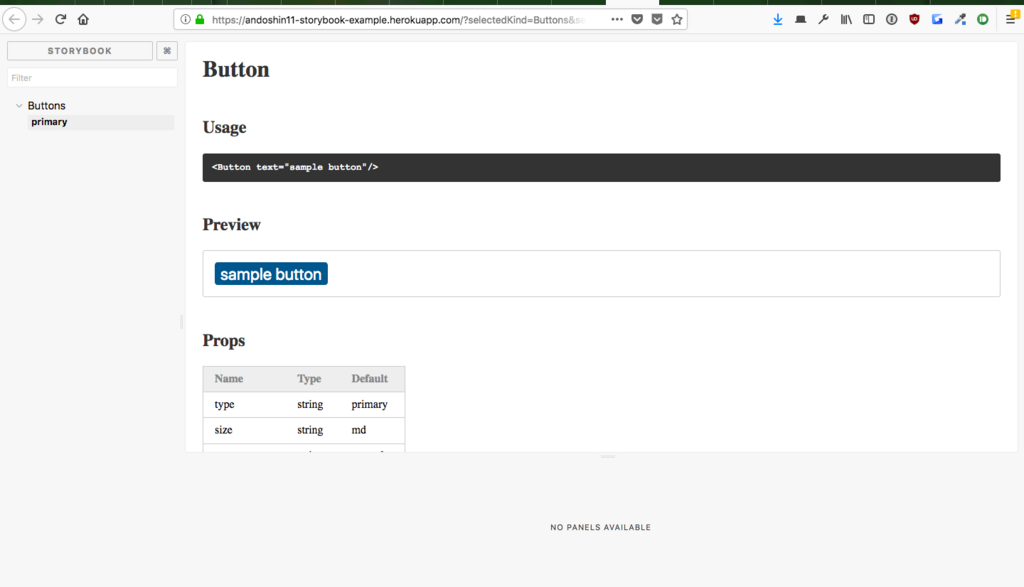Click the 'type' prop name cell

[224, 404]
